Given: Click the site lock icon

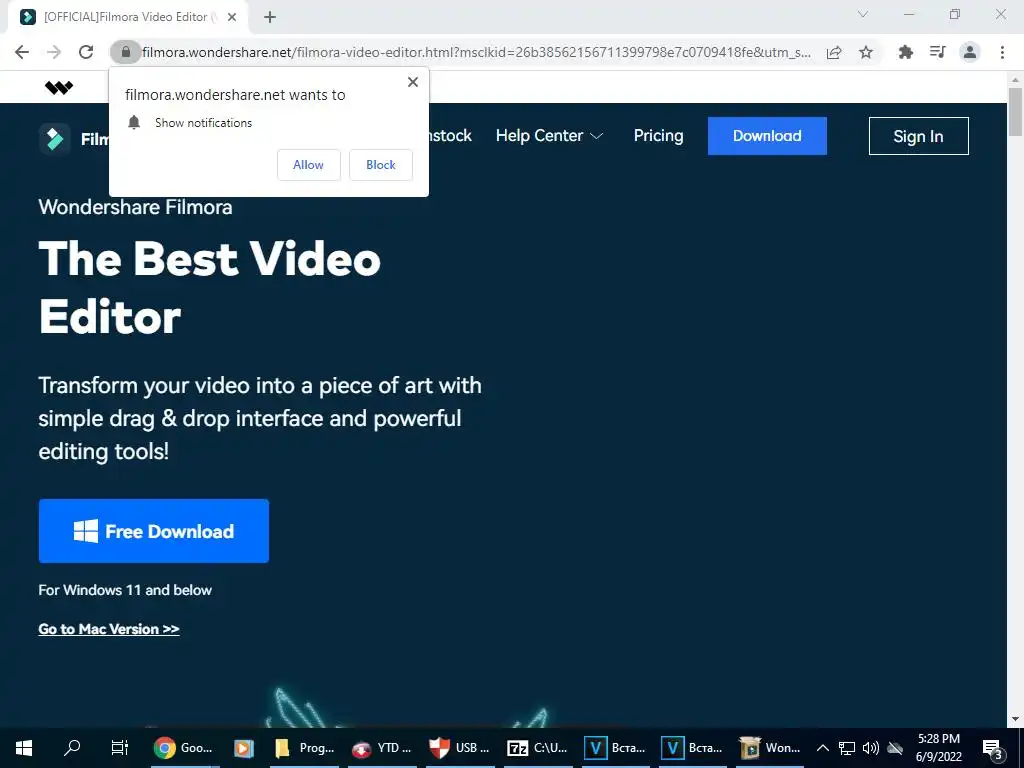Looking at the screenshot, I should pos(125,52).
